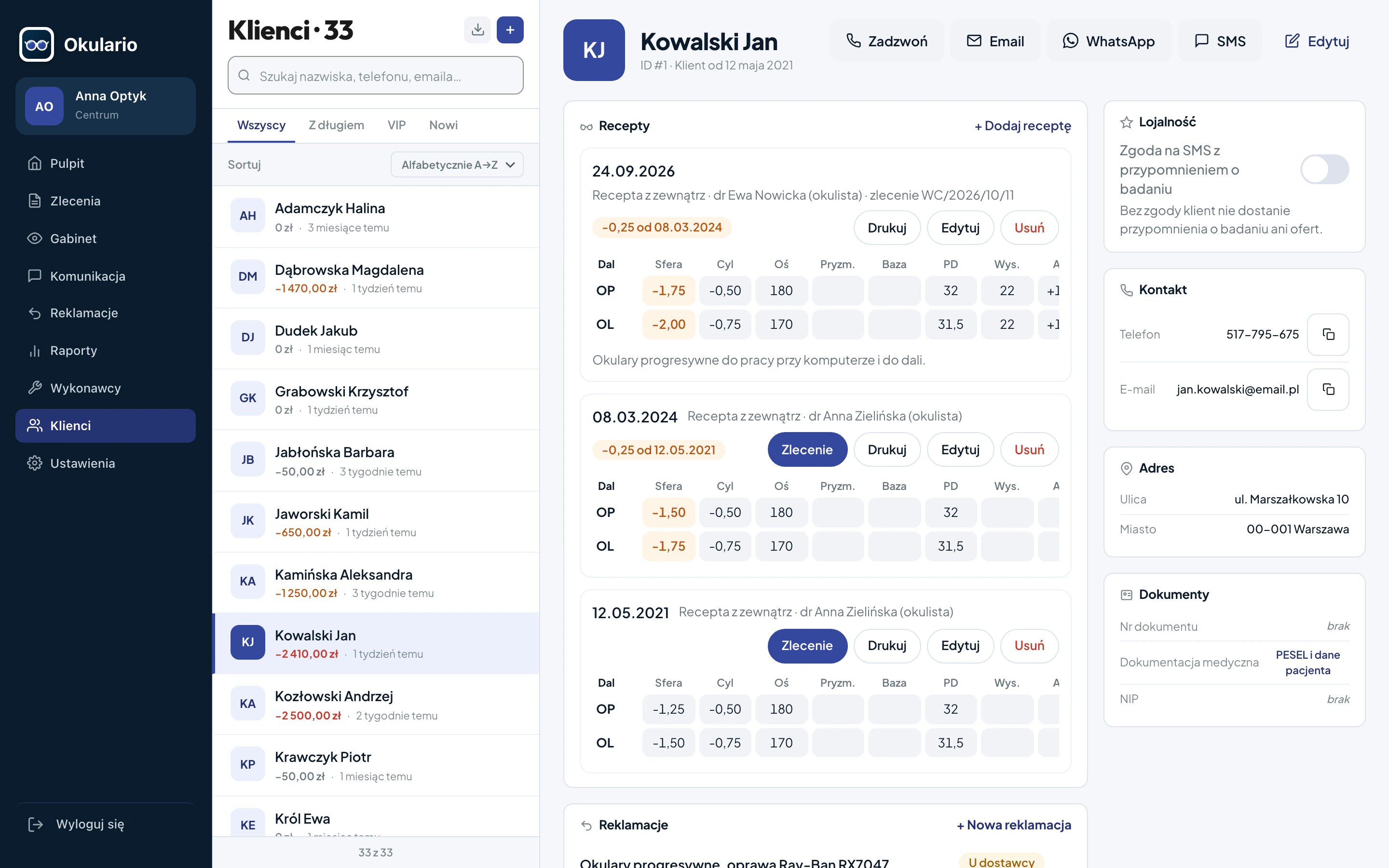Screen dimensions: 1389x868
Task: Open Ustawienia settings
Action: (x=106, y=463)
